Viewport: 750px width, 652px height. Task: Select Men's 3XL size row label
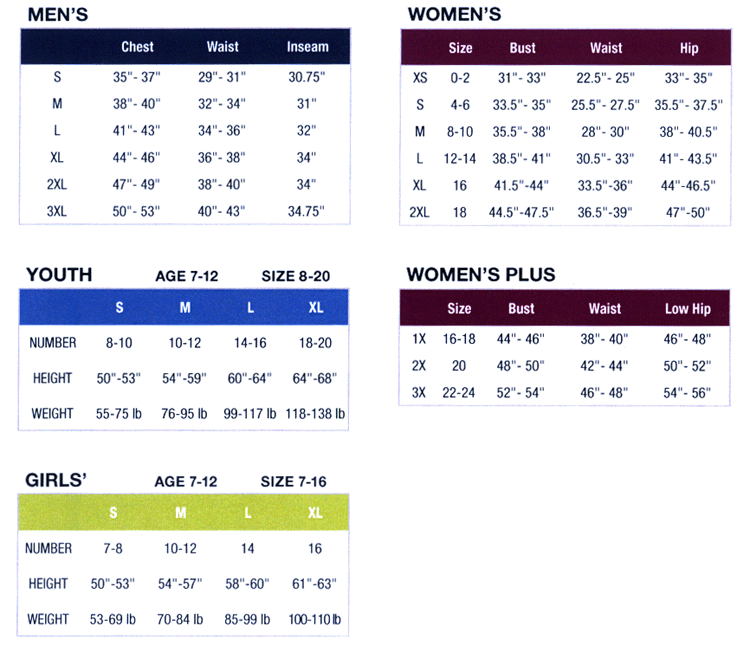point(56,211)
